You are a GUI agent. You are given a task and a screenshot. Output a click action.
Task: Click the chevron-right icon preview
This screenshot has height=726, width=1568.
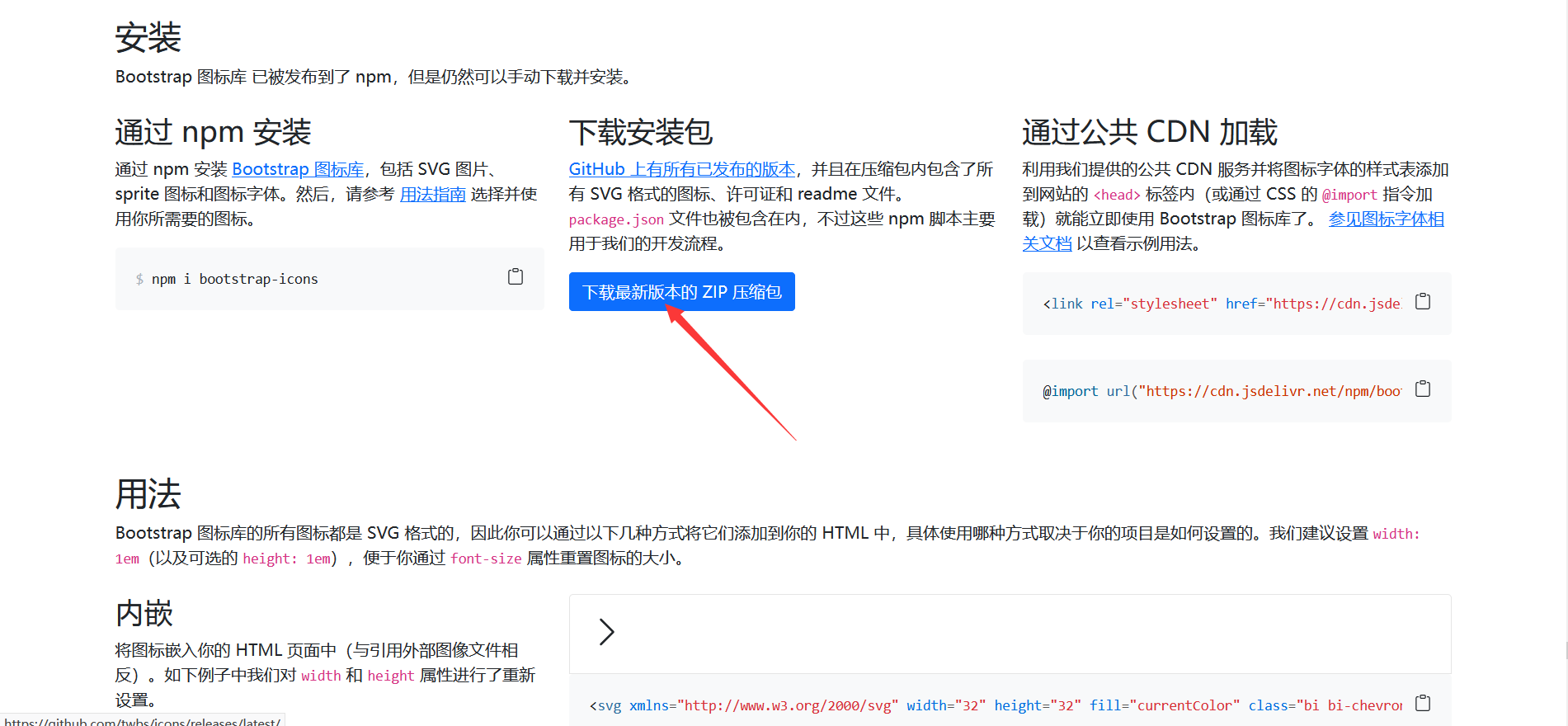pyautogui.click(x=607, y=632)
